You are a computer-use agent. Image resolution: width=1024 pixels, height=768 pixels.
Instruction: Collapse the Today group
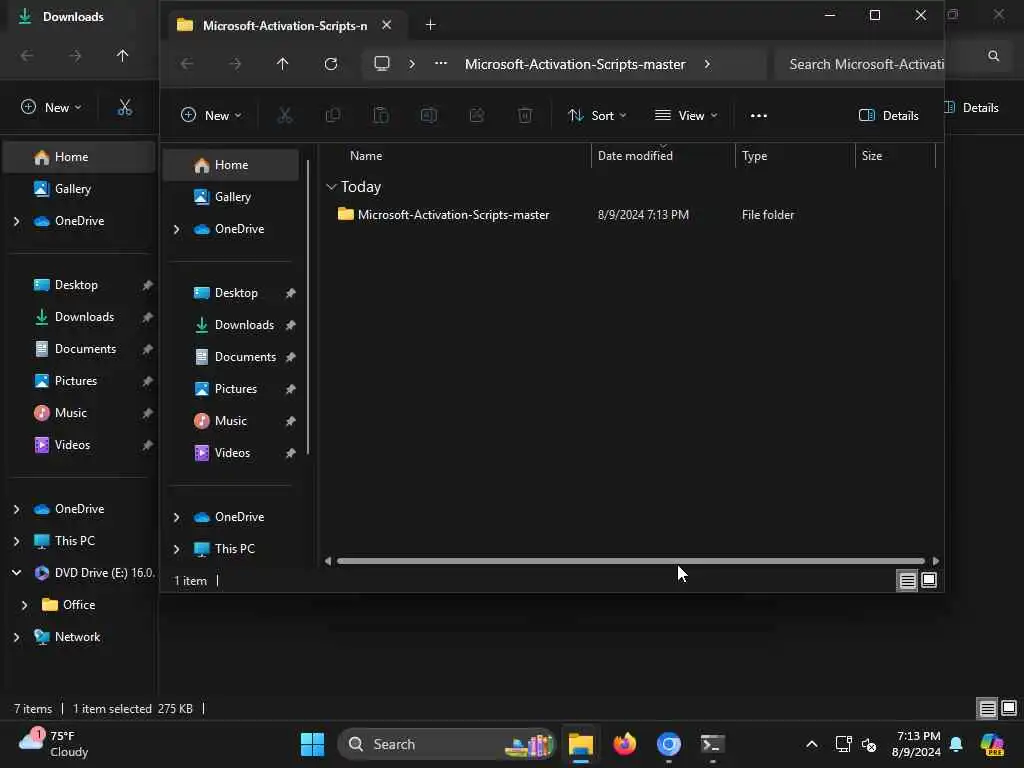click(x=331, y=187)
